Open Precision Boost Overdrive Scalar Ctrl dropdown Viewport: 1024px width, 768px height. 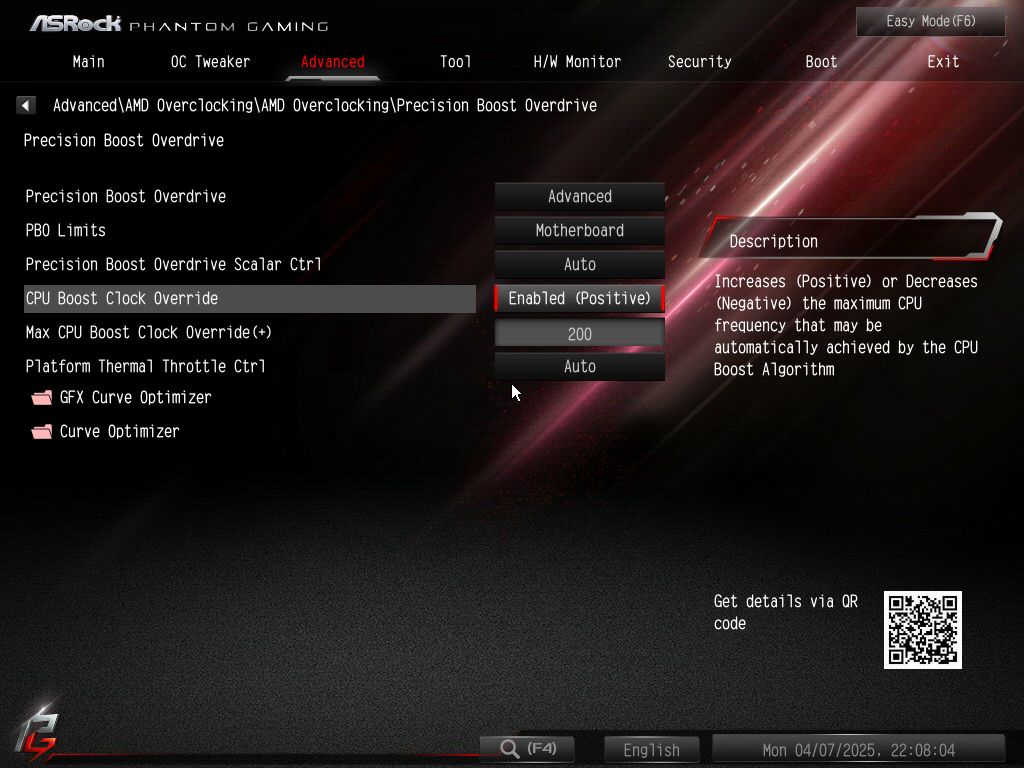pyautogui.click(x=579, y=265)
